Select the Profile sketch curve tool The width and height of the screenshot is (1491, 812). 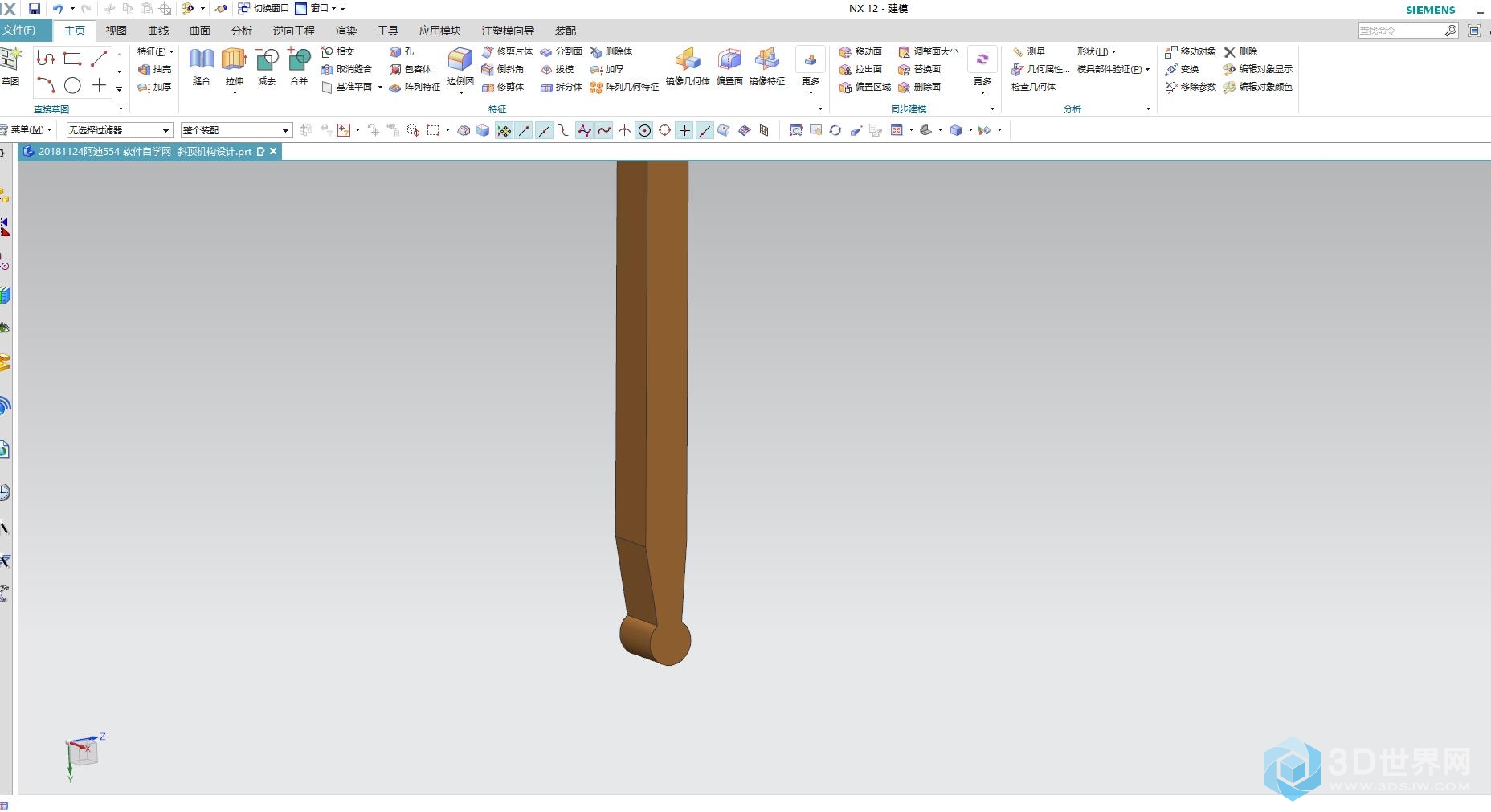pyautogui.click(x=46, y=59)
